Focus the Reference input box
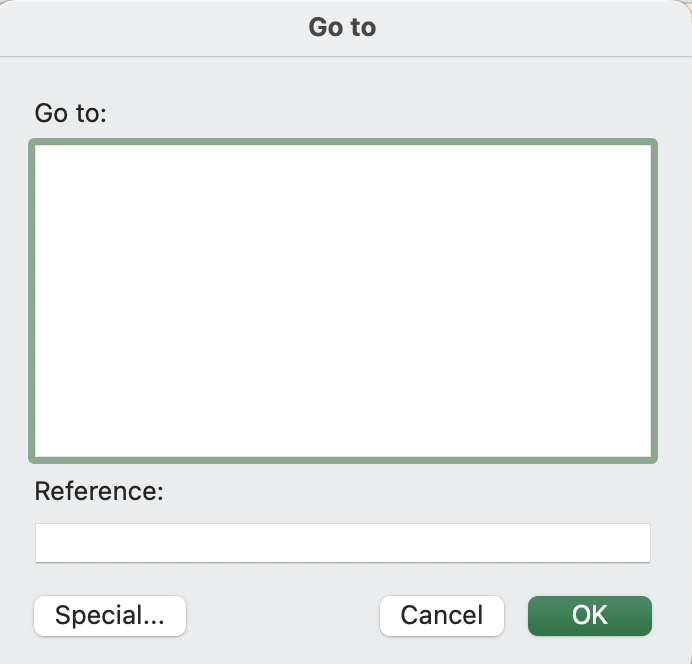Viewport: 692px width, 664px height. 342,543
